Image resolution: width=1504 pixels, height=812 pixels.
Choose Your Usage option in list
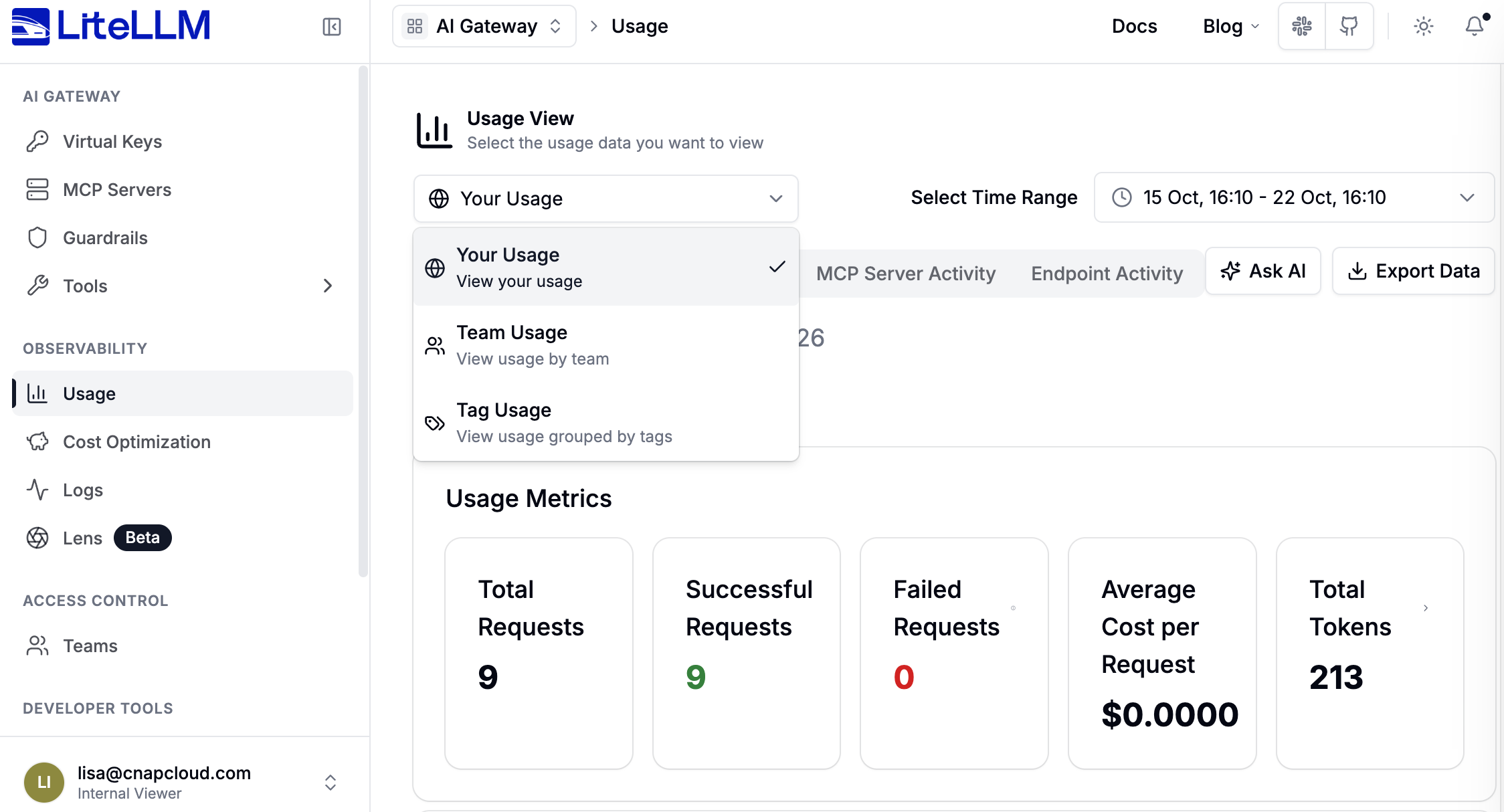605,267
